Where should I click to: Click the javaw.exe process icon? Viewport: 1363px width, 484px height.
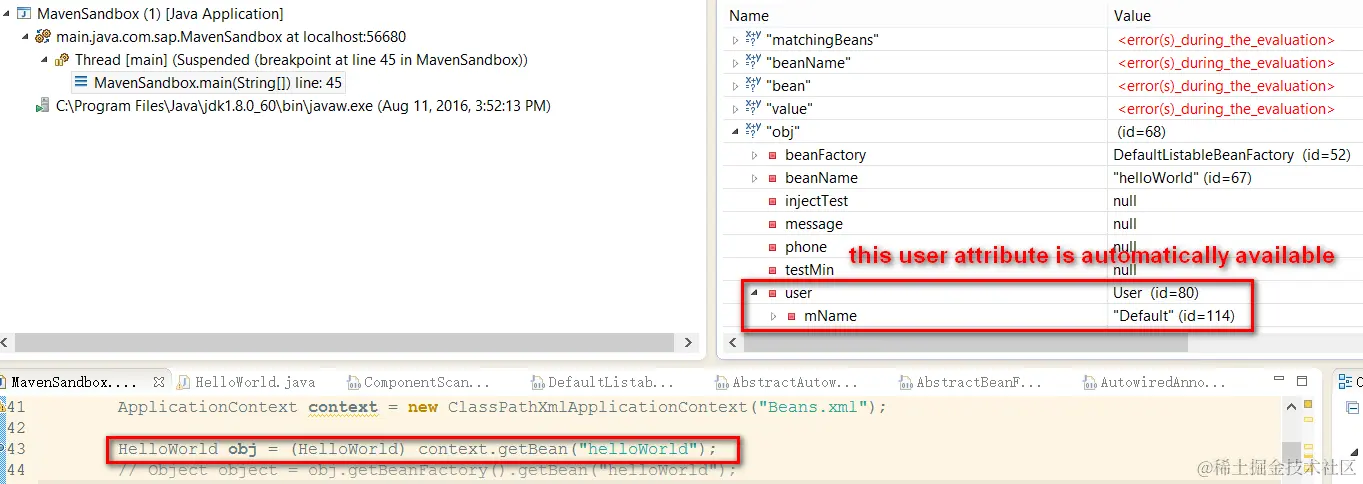click(x=43, y=105)
